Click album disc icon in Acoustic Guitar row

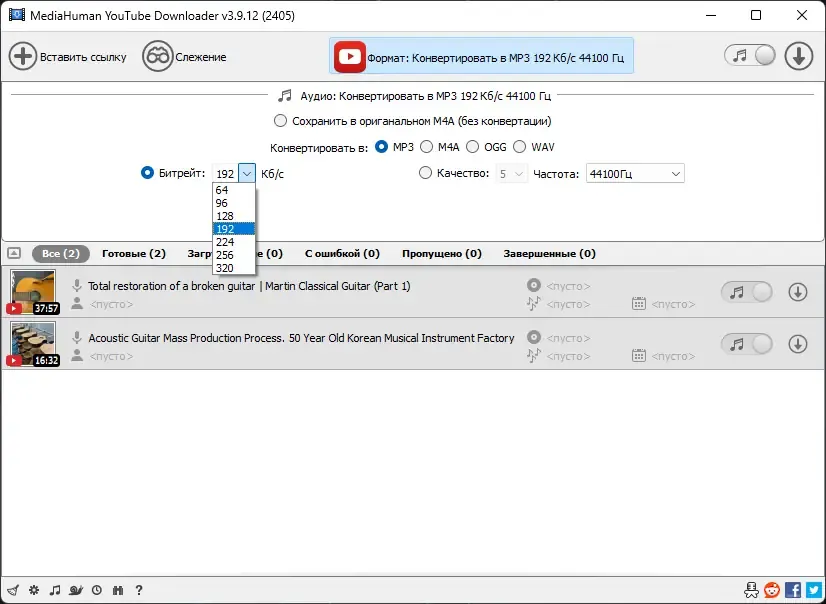click(x=534, y=338)
